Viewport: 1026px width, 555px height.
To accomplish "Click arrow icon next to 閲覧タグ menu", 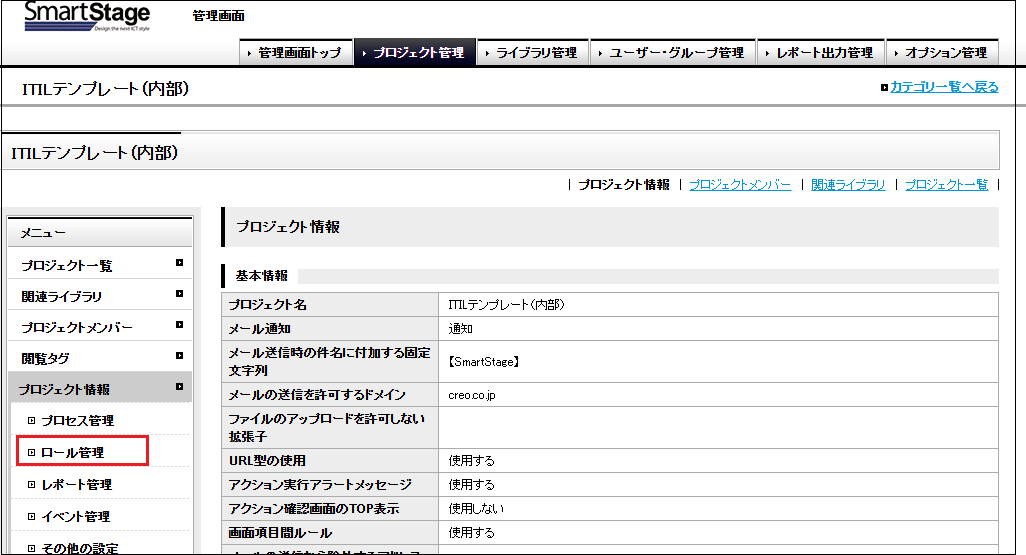I will tap(179, 356).
